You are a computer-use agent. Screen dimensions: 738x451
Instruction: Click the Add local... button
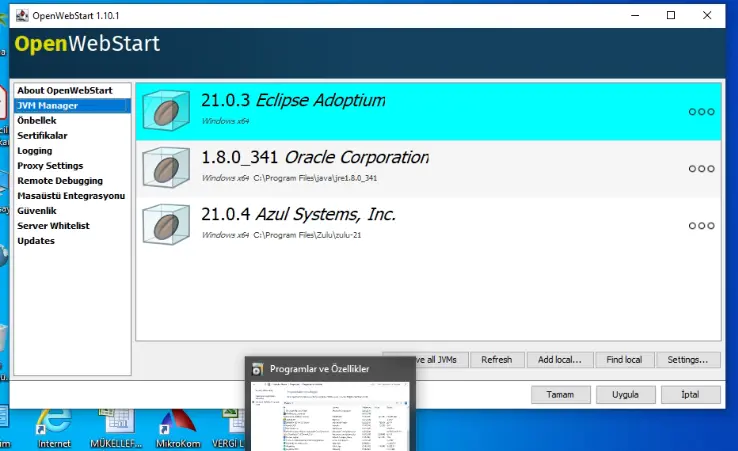(560, 360)
